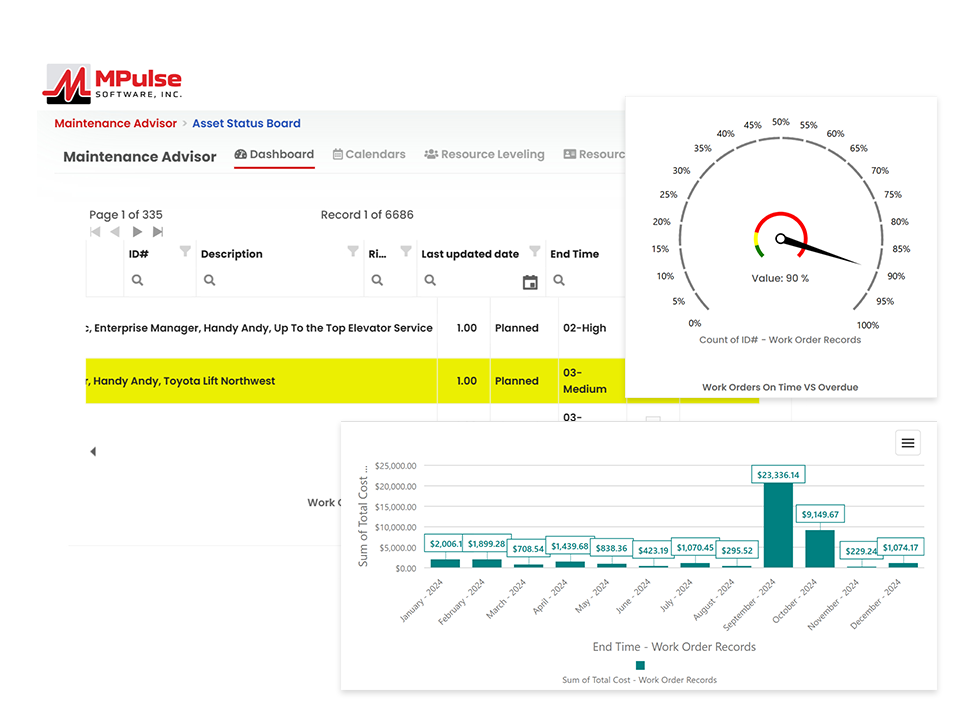
Task: Go to first page of records
Action: (96, 232)
